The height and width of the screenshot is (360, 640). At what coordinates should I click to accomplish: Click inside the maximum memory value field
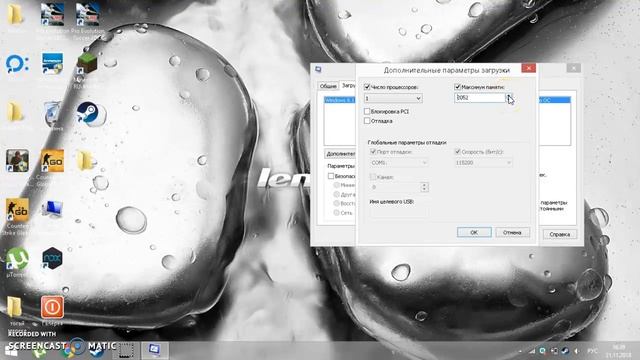480,98
